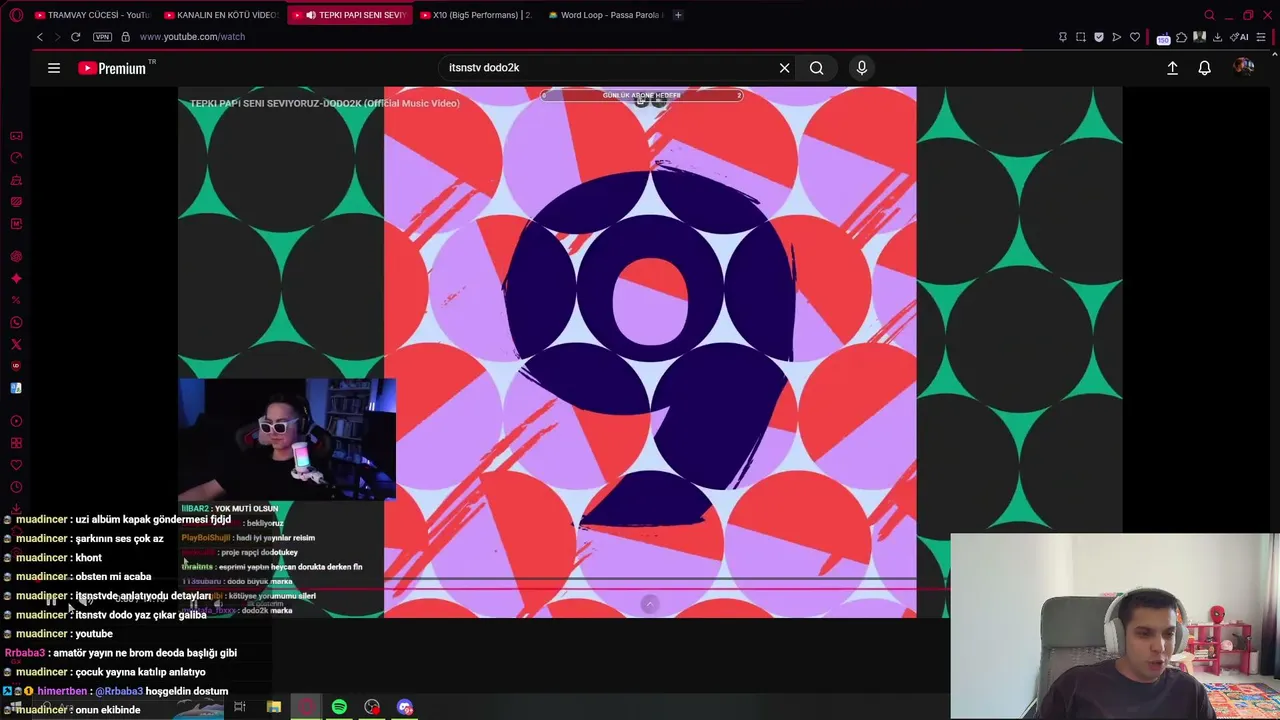Open the browser extensions puzzle icon
1280x720 pixels.
1181,37
